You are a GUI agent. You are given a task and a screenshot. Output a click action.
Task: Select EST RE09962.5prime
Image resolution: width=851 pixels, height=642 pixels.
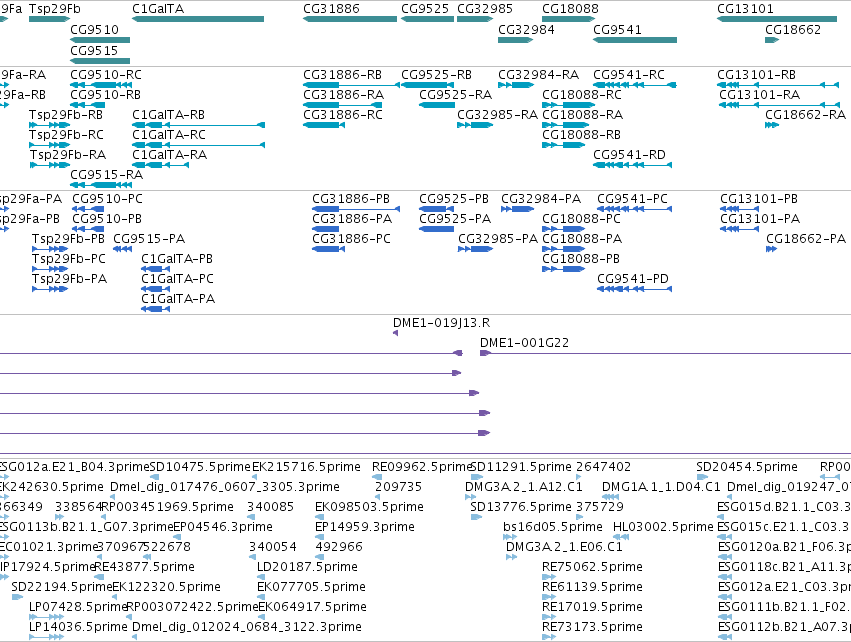(x=422, y=467)
